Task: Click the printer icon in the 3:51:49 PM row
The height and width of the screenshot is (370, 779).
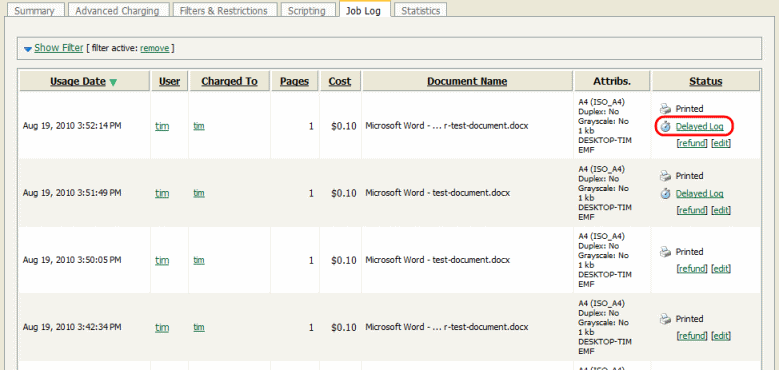Action: [x=665, y=176]
